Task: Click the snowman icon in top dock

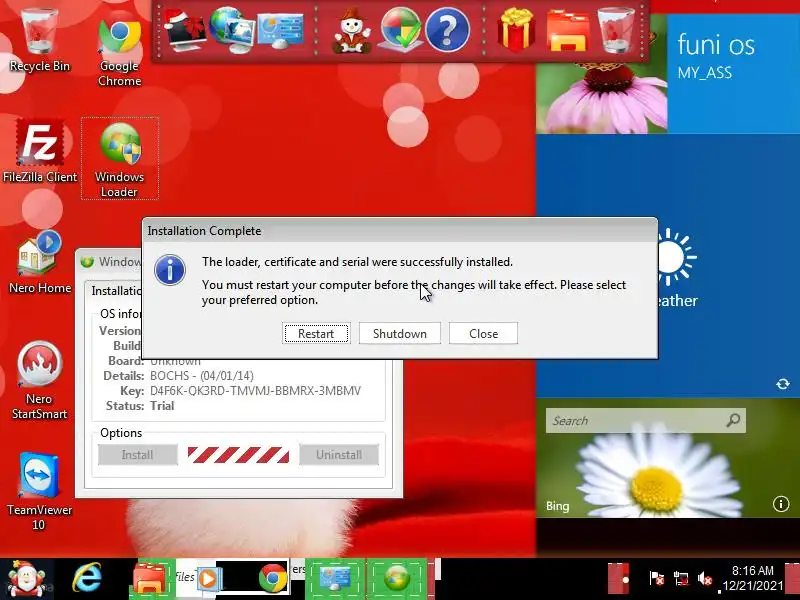Action: (352, 31)
